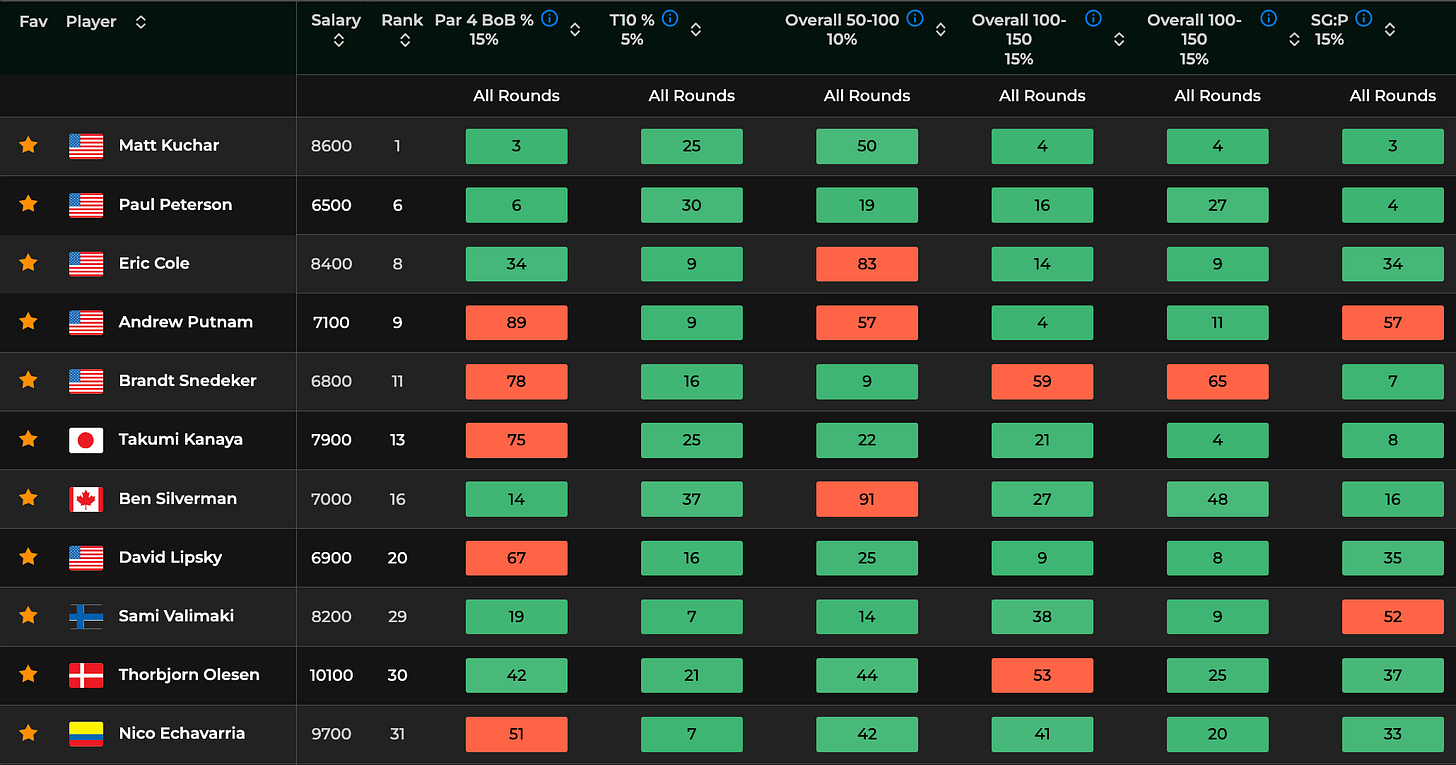Click the Japan flag for Takumi Kanaya
Image resolution: width=1456 pixels, height=765 pixels.
point(86,440)
